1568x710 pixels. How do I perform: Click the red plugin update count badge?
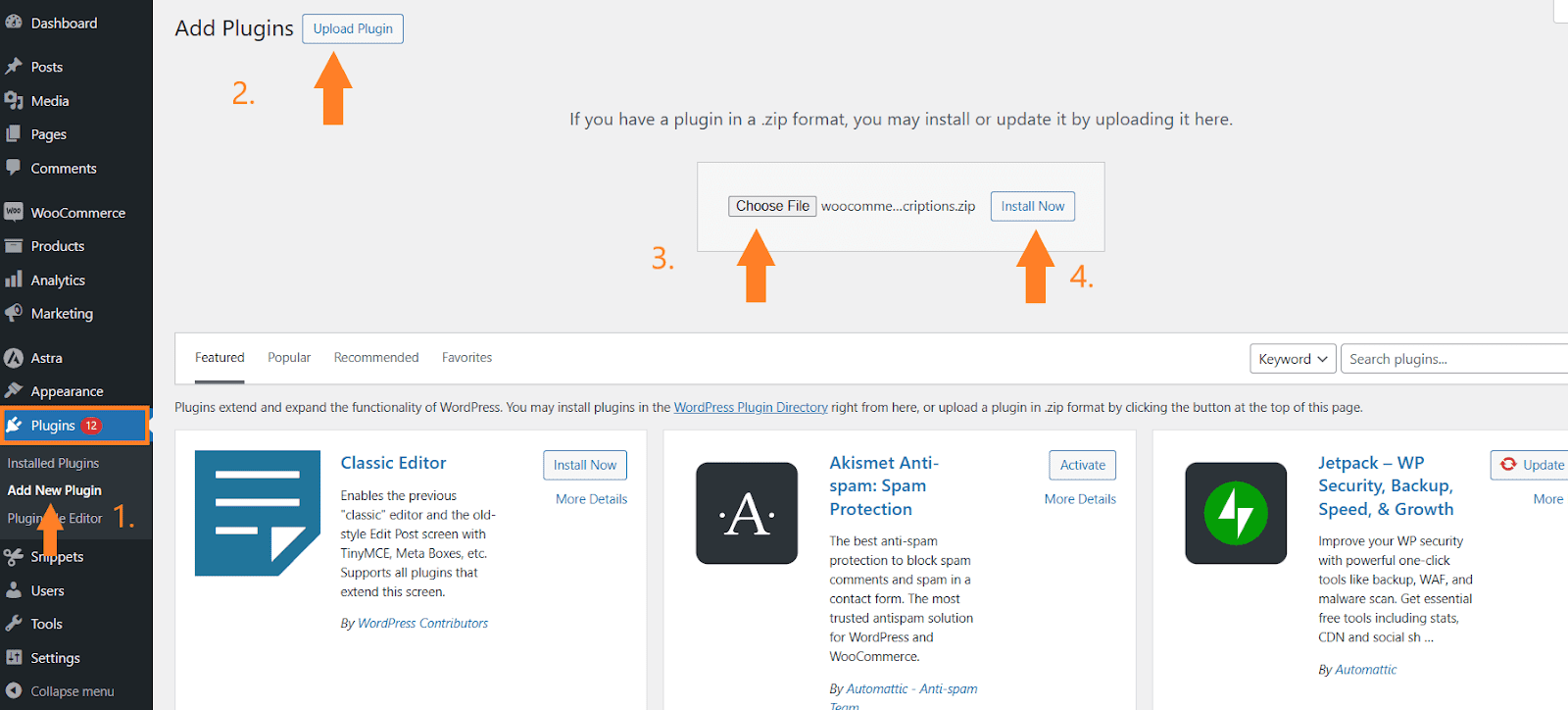[x=91, y=426]
